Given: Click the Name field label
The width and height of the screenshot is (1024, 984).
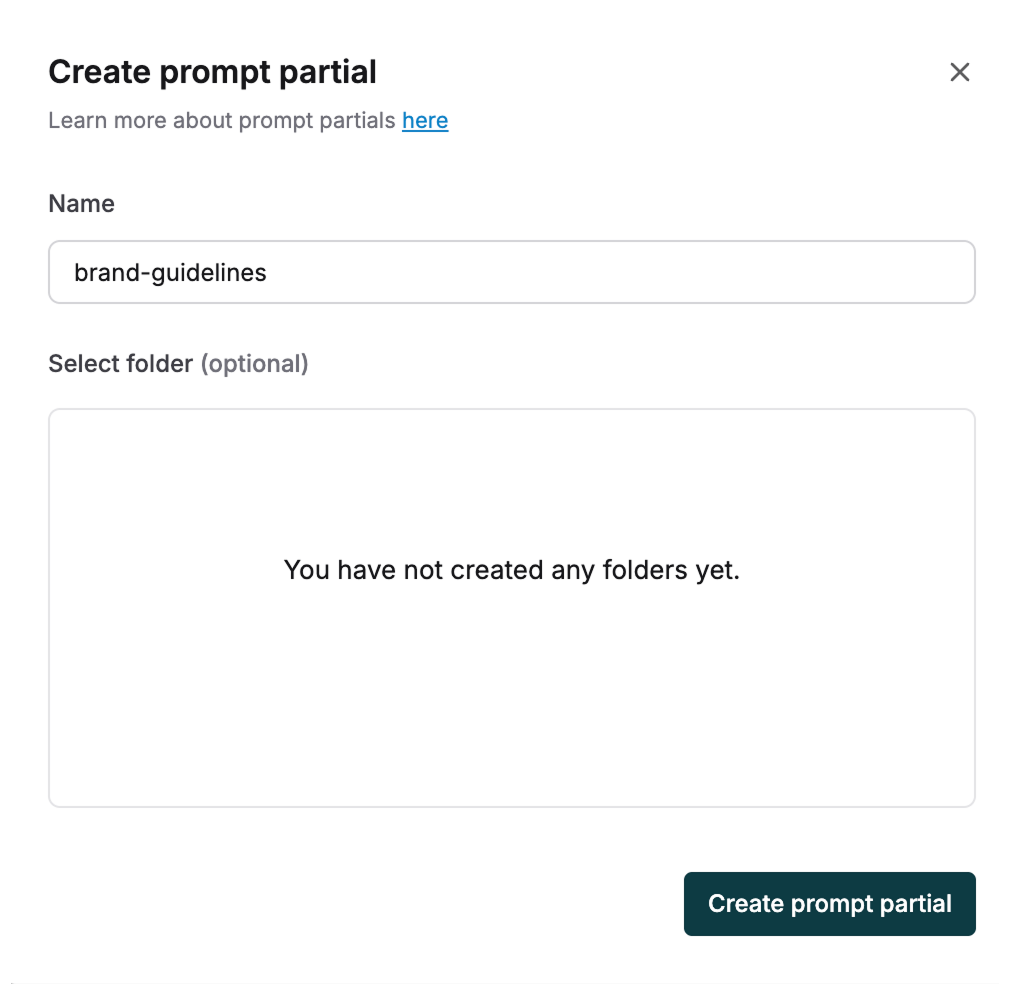Looking at the screenshot, I should [81, 203].
